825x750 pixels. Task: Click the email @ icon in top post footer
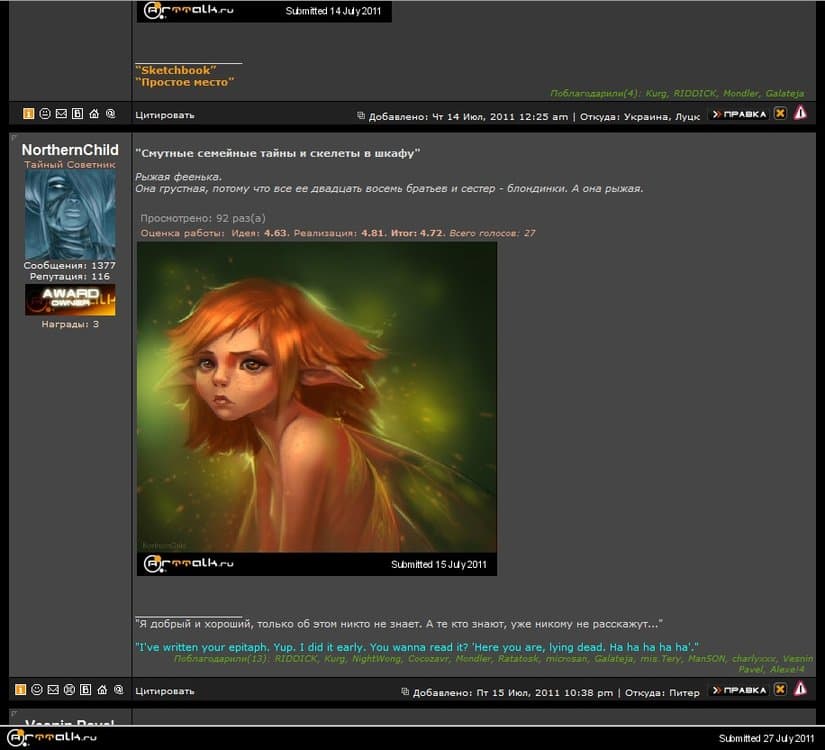coord(110,114)
